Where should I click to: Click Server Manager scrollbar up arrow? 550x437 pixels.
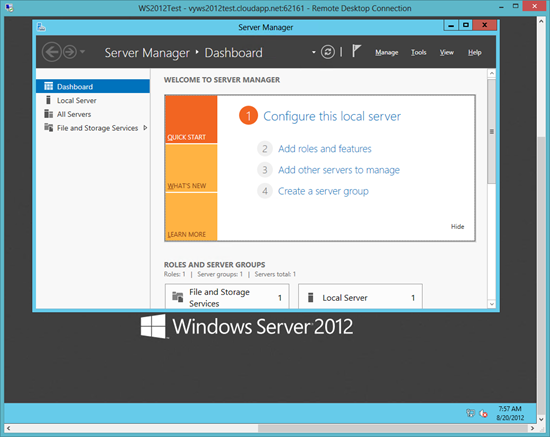492,73
